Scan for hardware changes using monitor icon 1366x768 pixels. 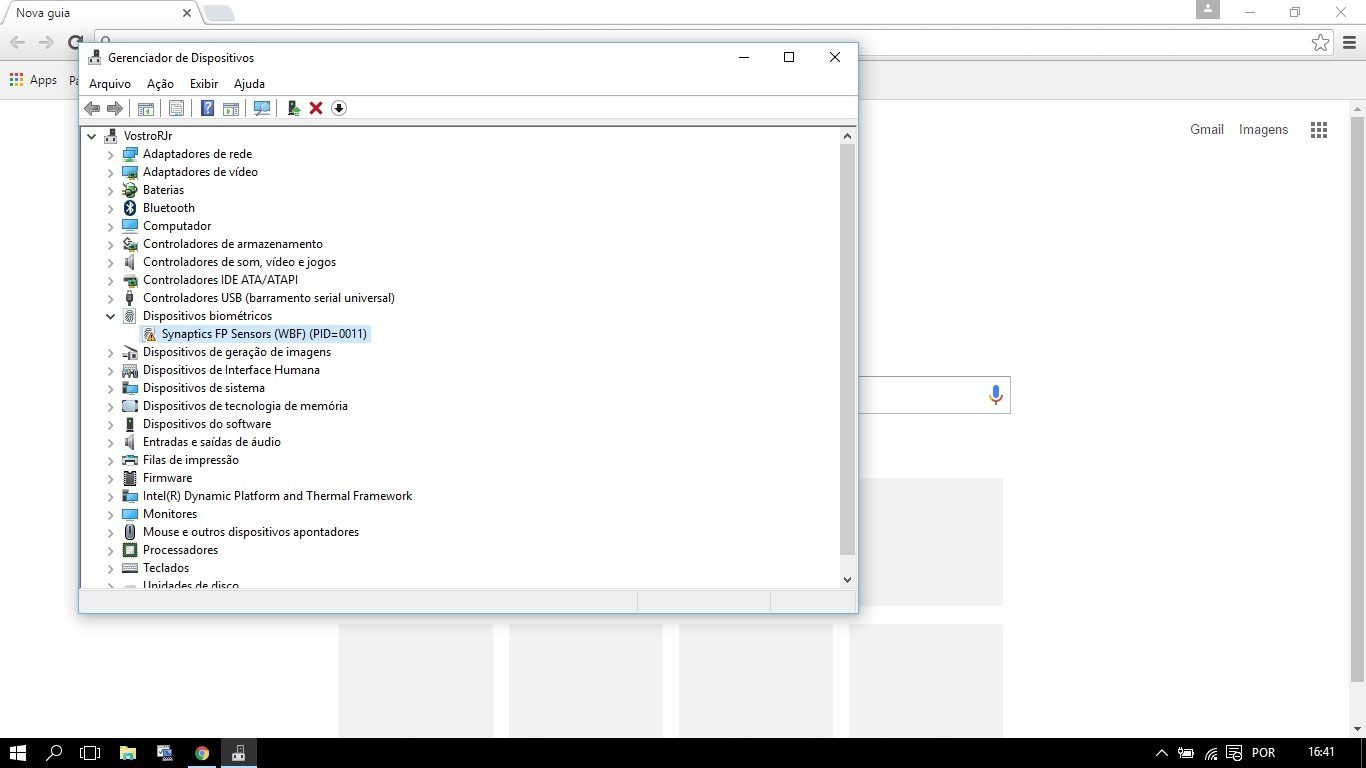point(262,108)
